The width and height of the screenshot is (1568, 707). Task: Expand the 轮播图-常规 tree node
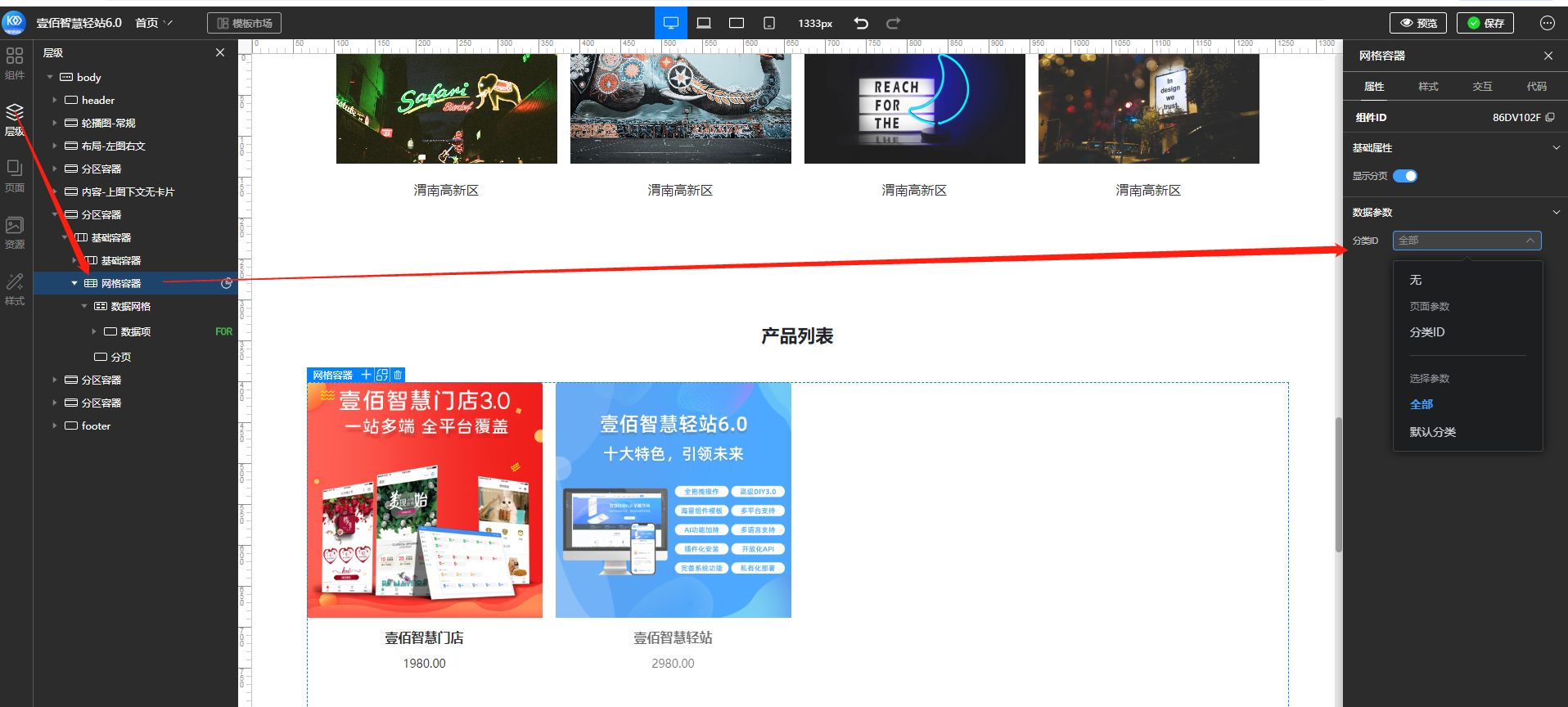pyautogui.click(x=55, y=123)
